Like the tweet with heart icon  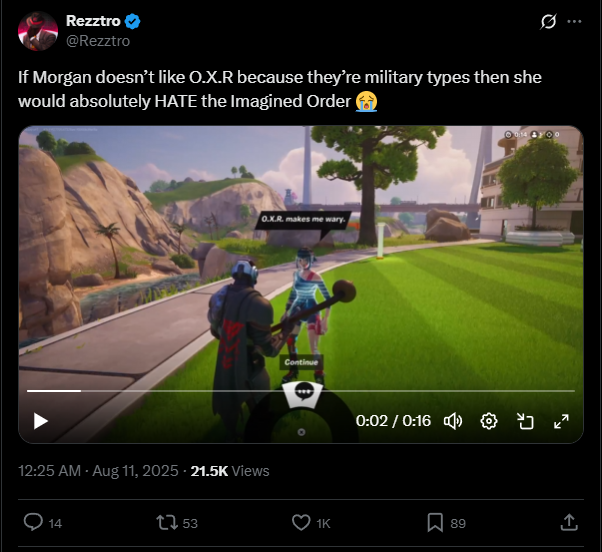pyautogui.click(x=301, y=522)
